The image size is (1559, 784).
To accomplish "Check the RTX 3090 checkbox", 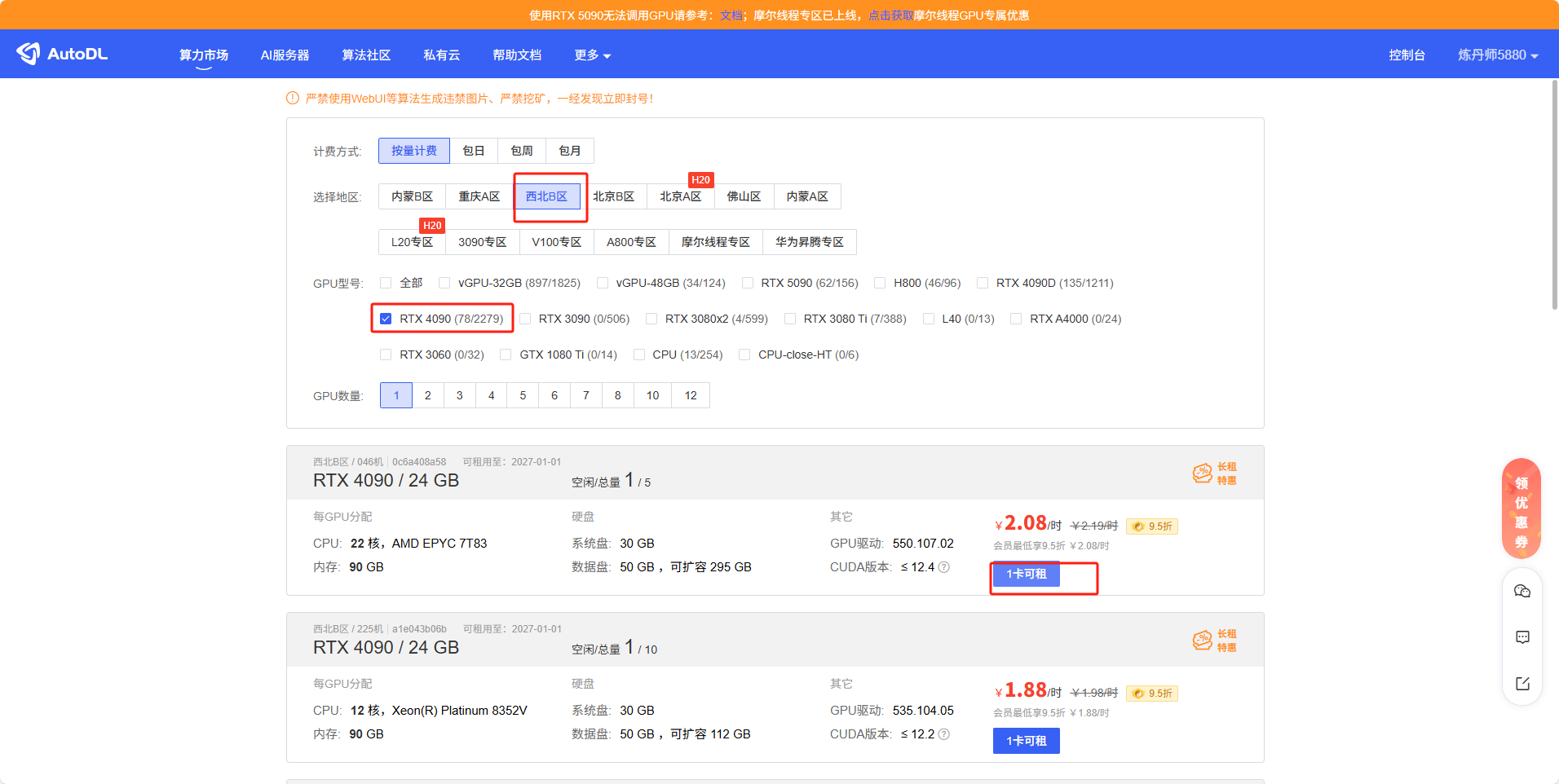I will [525, 319].
